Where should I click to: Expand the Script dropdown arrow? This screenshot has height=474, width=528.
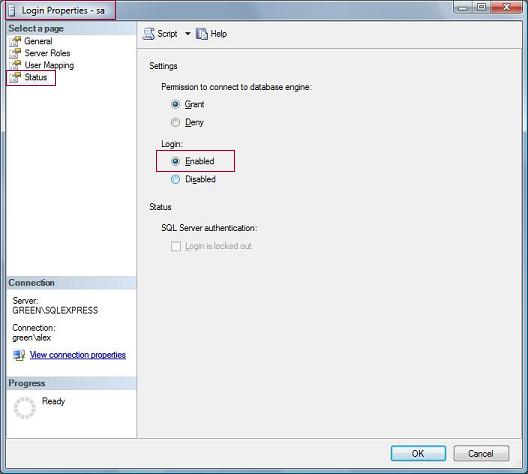pos(188,34)
